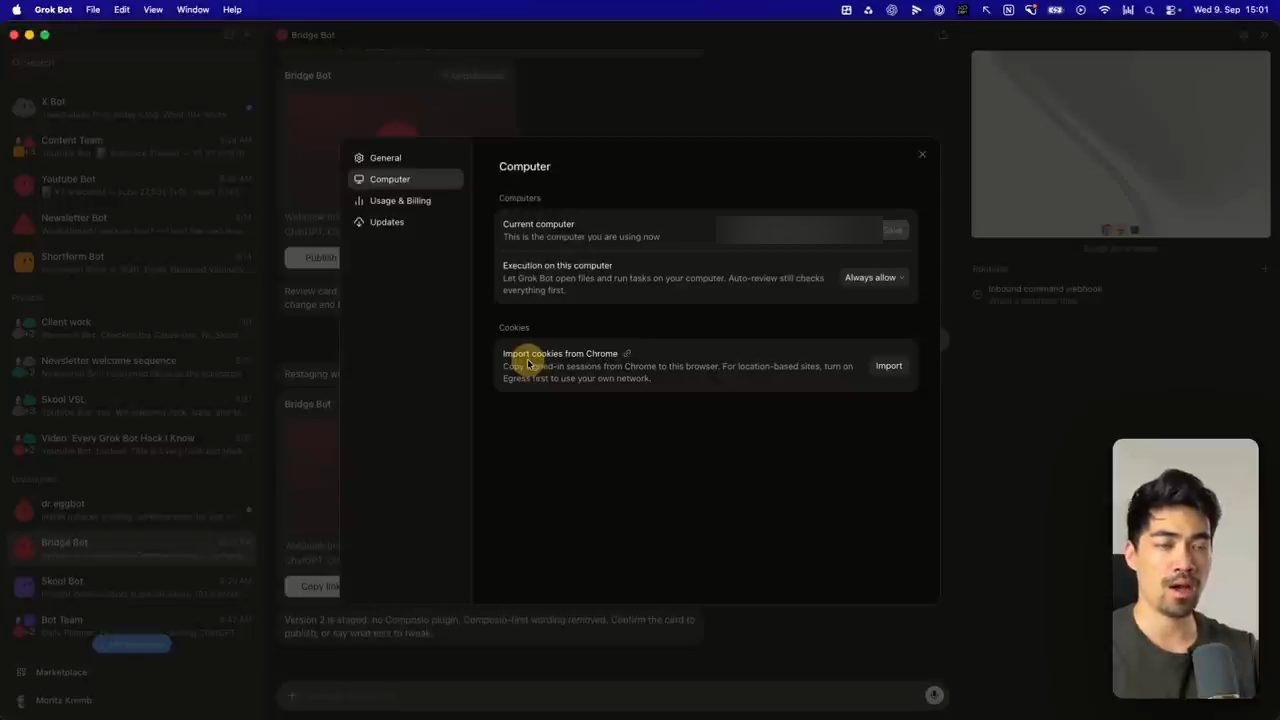Open Control Center in the menu bar

click(x=1172, y=9)
